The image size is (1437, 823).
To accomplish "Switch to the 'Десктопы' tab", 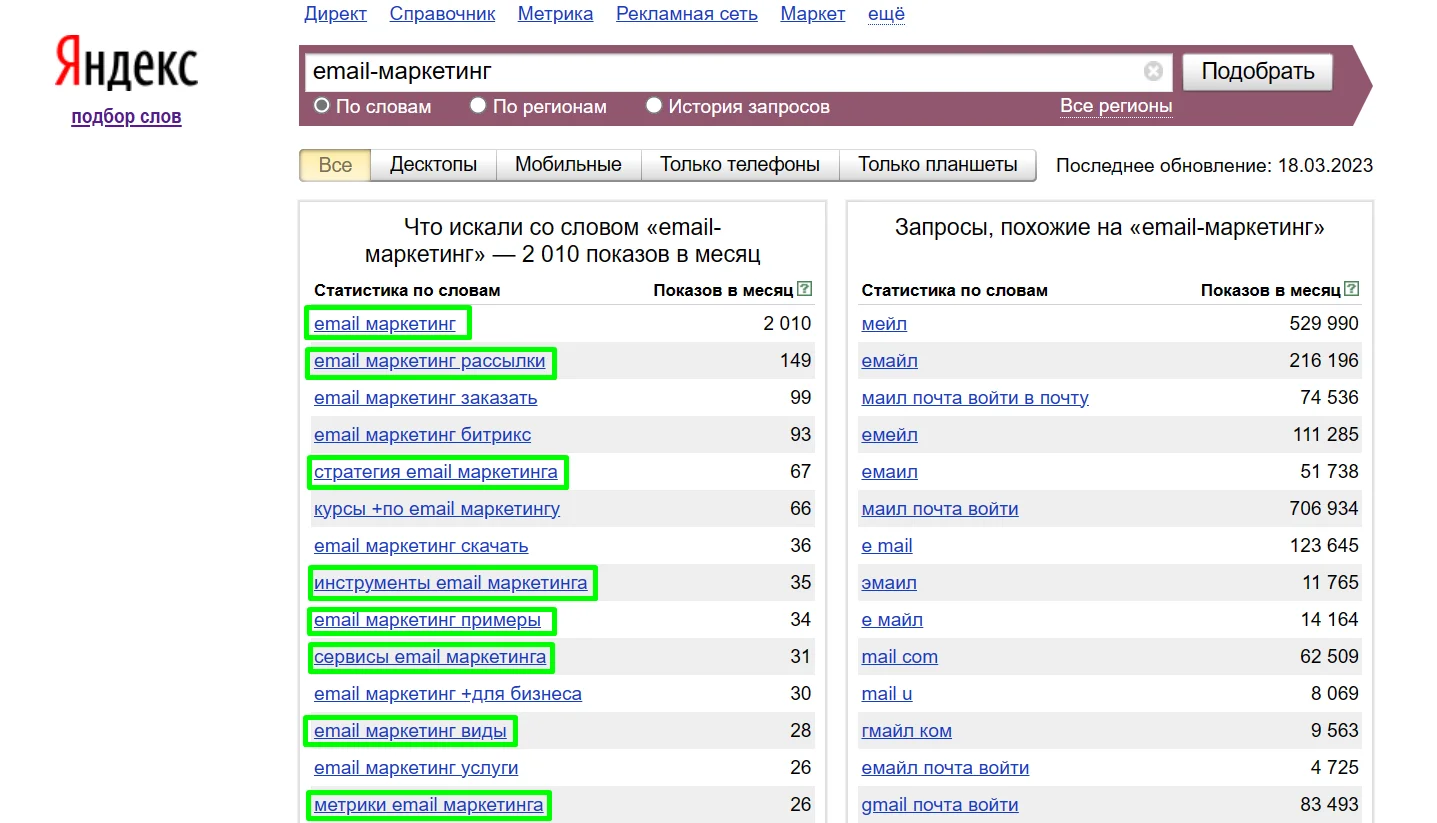I will click(x=433, y=165).
